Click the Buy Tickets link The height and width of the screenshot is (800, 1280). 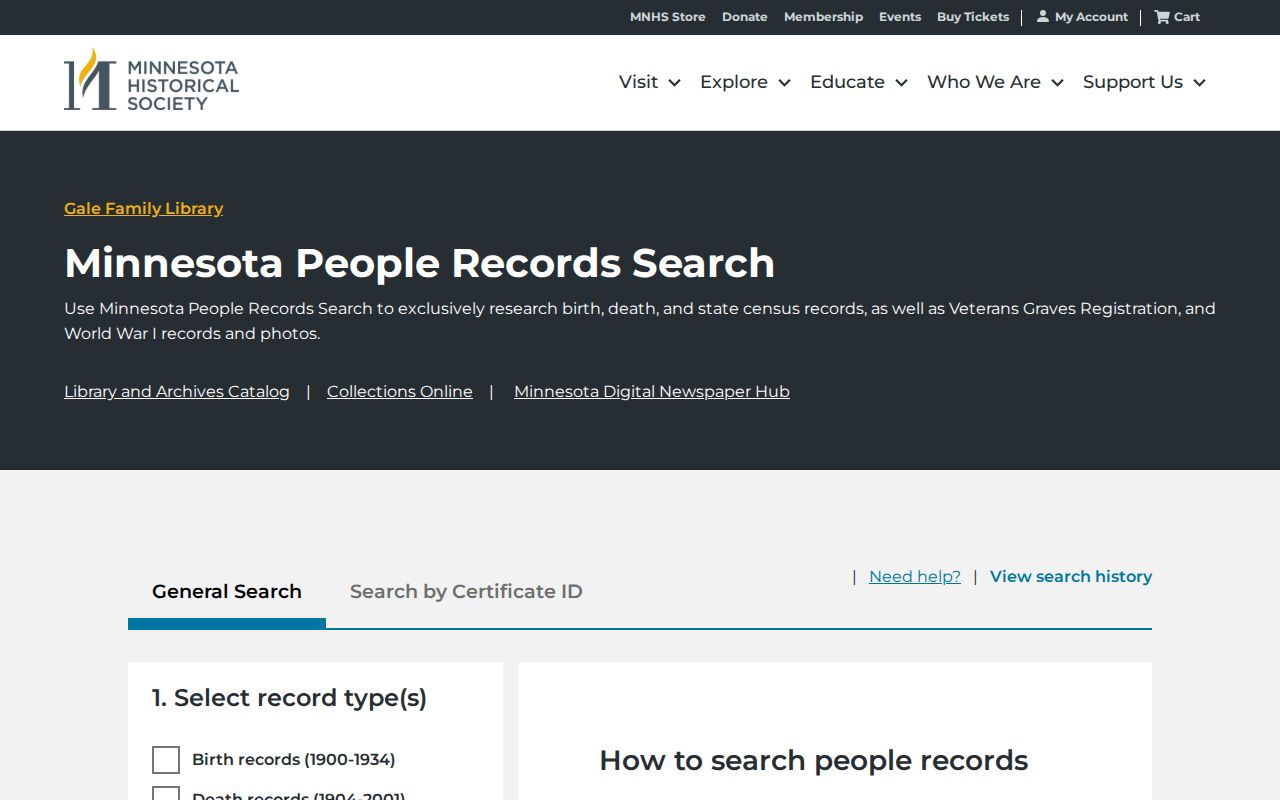tap(973, 17)
